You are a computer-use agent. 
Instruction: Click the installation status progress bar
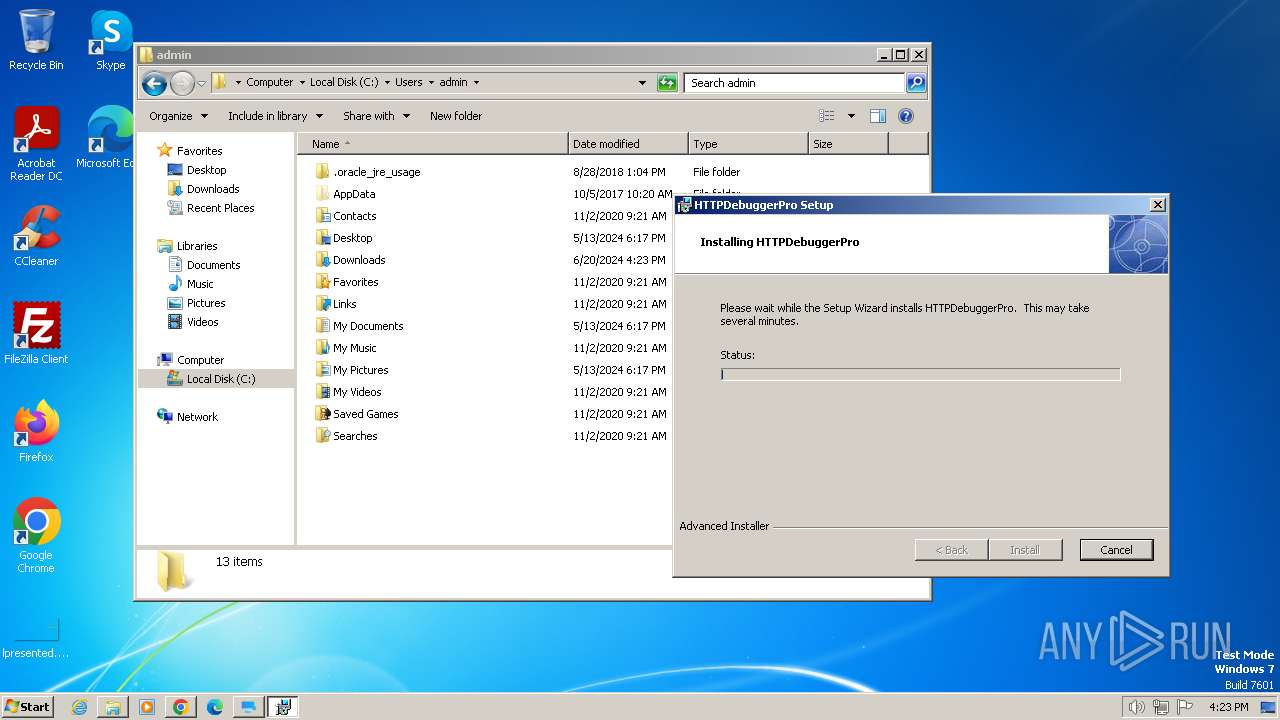pos(920,374)
